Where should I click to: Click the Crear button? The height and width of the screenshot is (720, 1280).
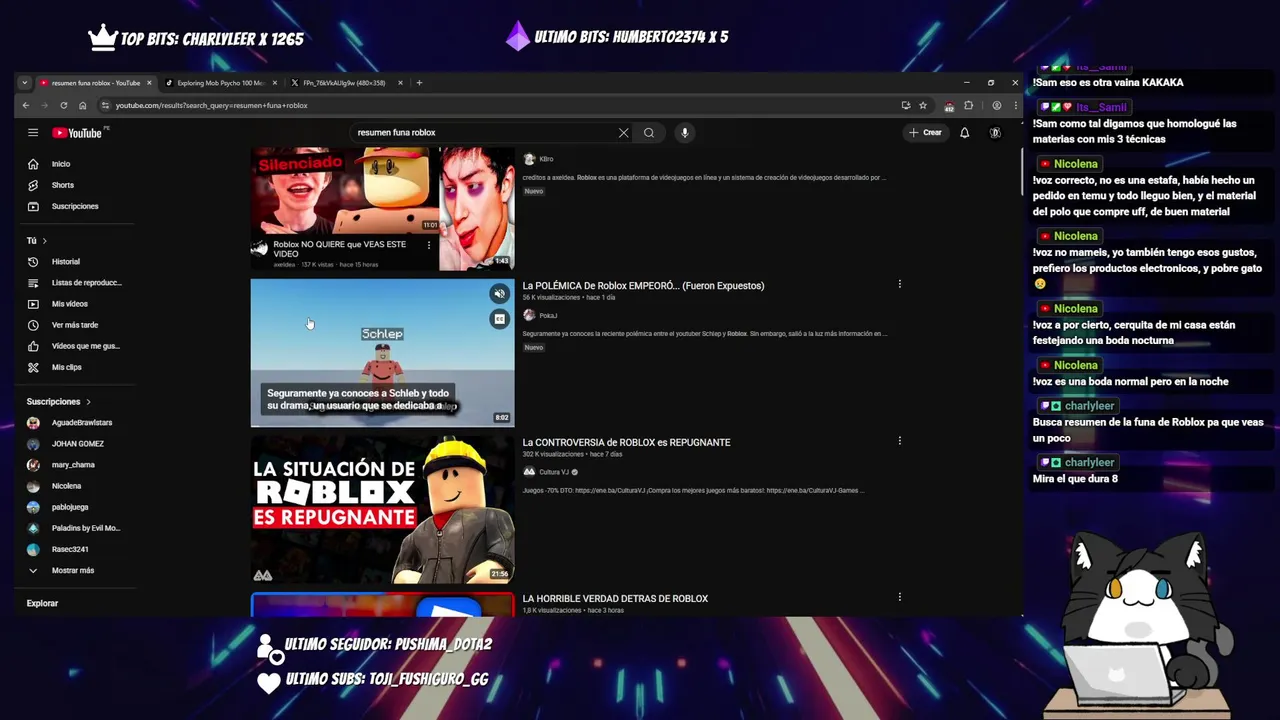click(x=925, y=132)
